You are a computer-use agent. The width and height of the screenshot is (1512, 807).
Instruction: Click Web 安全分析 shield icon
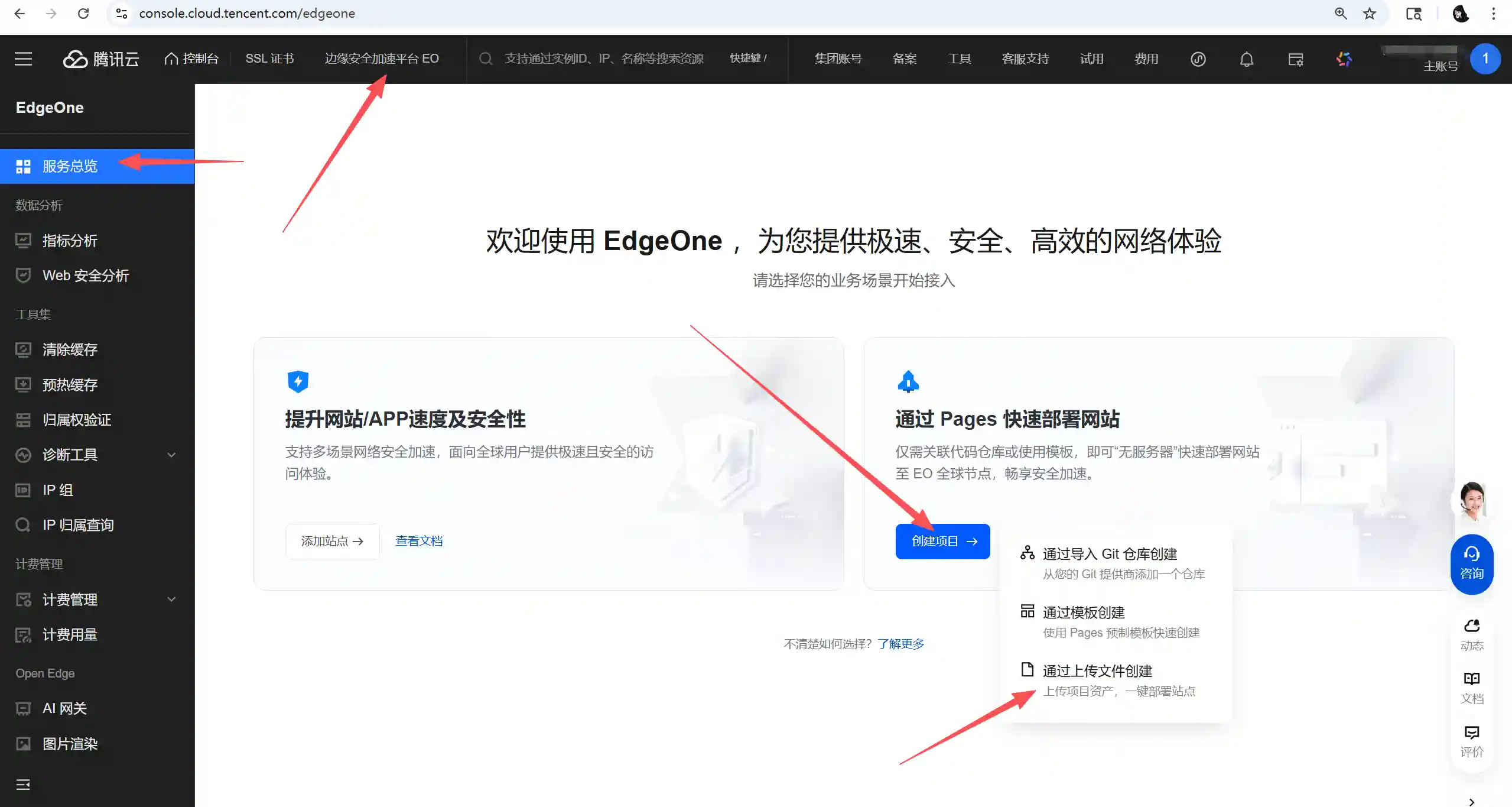[23, 276]
